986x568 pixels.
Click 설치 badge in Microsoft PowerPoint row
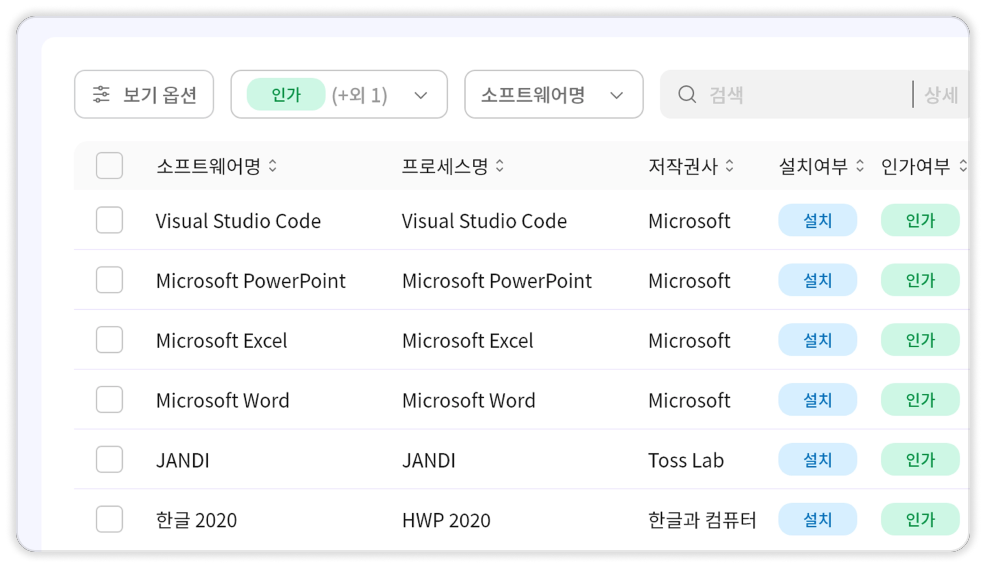coord(817,280)
